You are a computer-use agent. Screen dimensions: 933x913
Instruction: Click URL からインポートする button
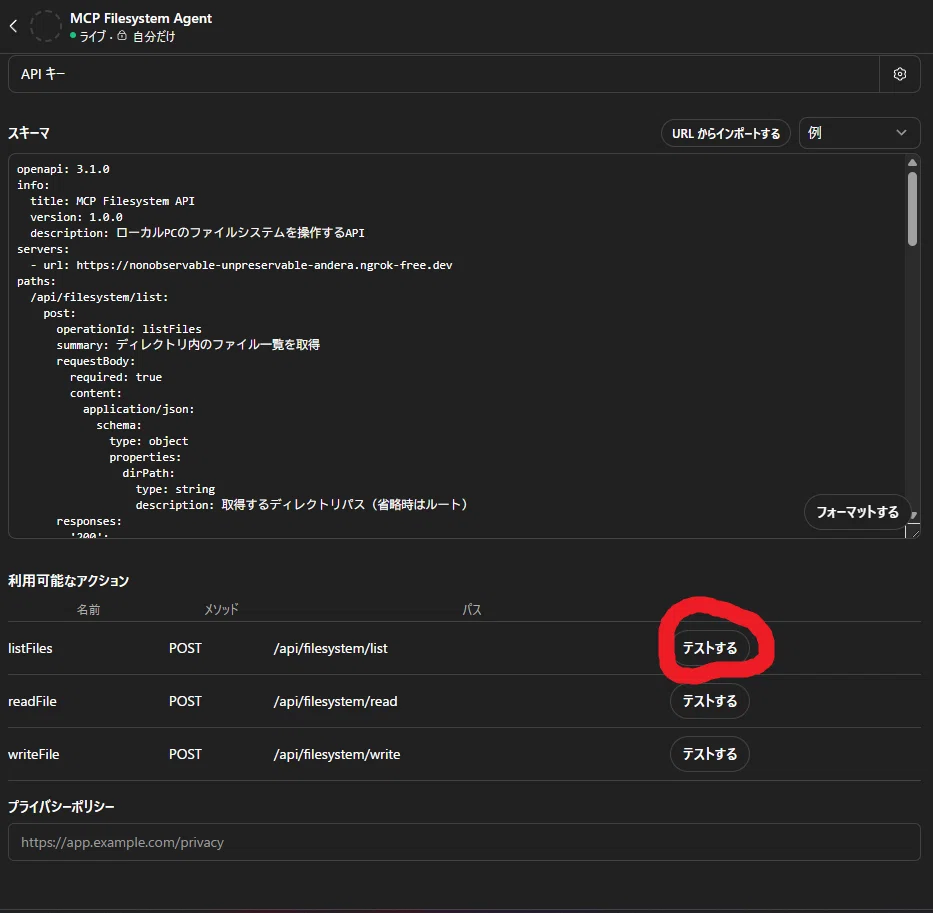pyautogui.click(x=725, y=133)
